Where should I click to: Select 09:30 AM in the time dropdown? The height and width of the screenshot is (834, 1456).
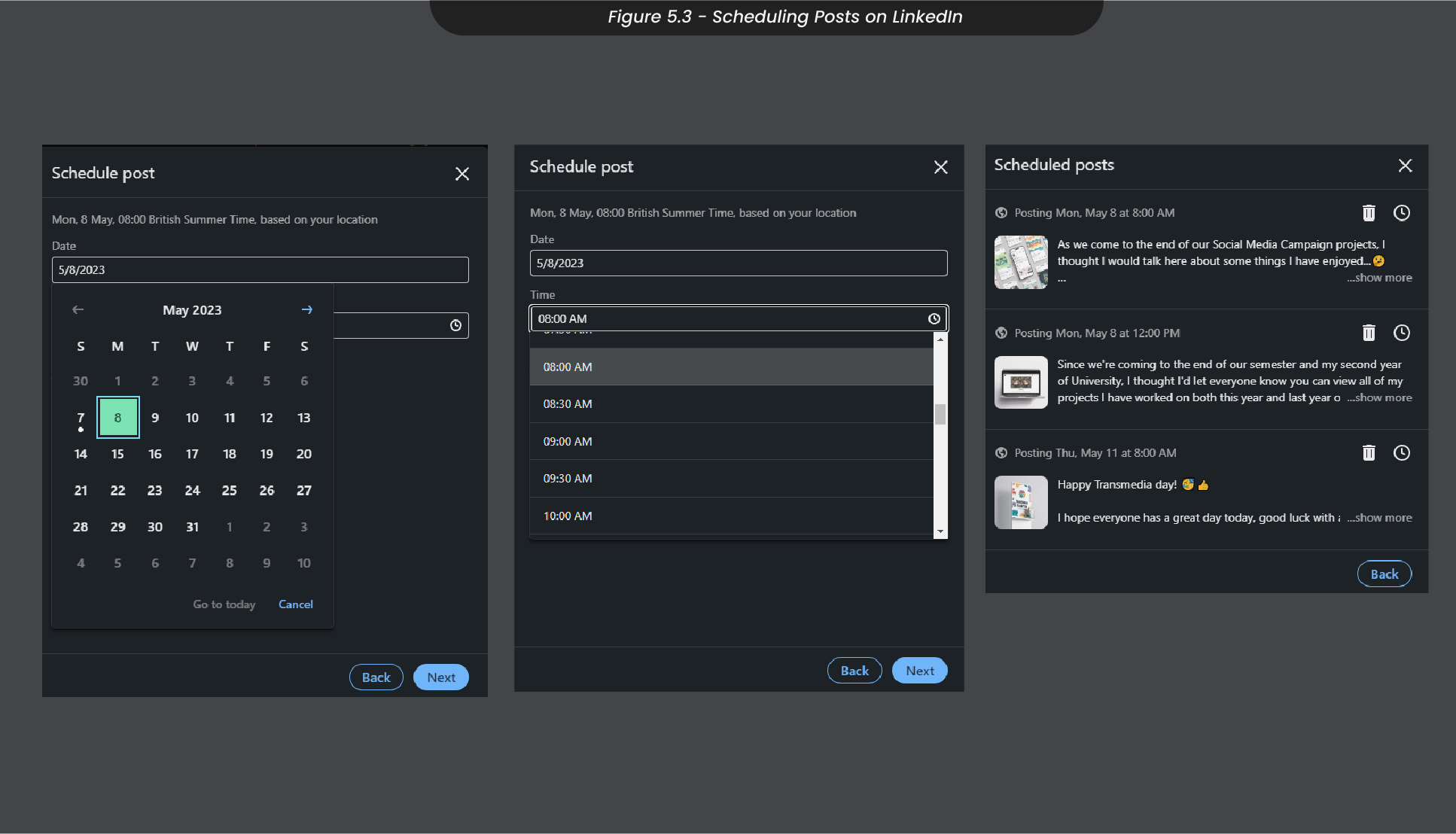(x=731, y=479)
